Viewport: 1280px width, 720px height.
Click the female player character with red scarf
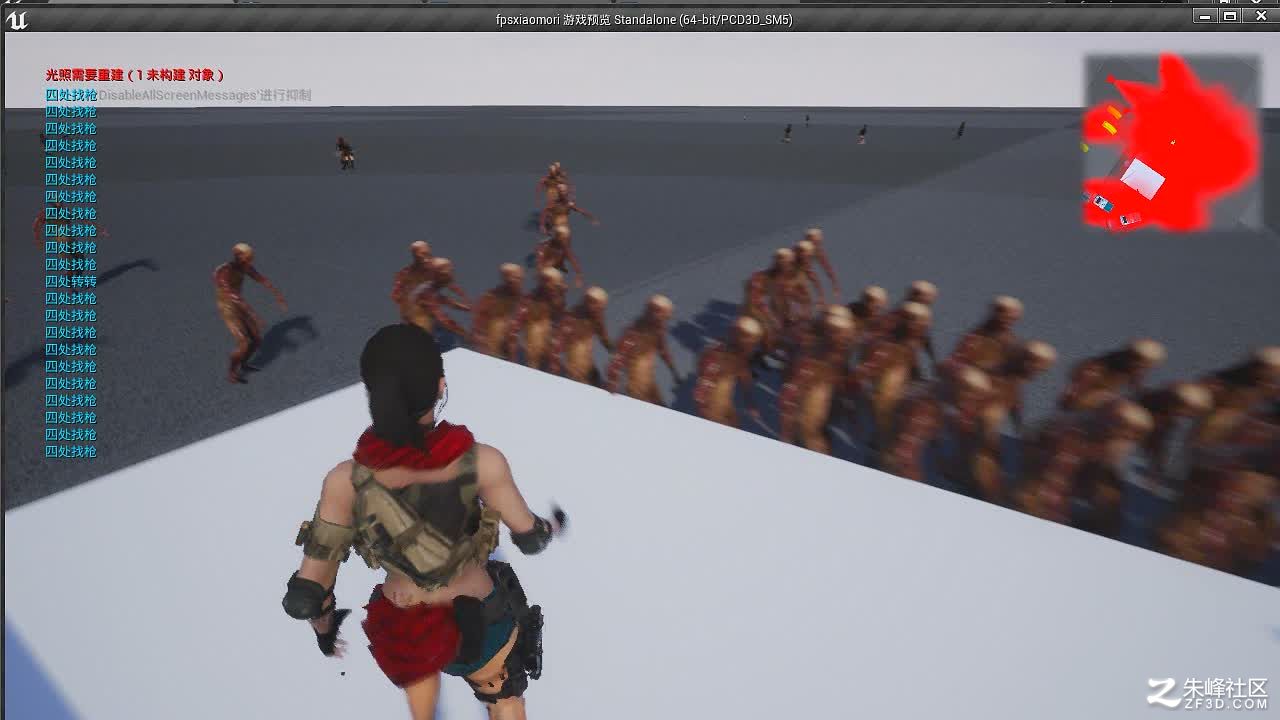pos(425,520)
